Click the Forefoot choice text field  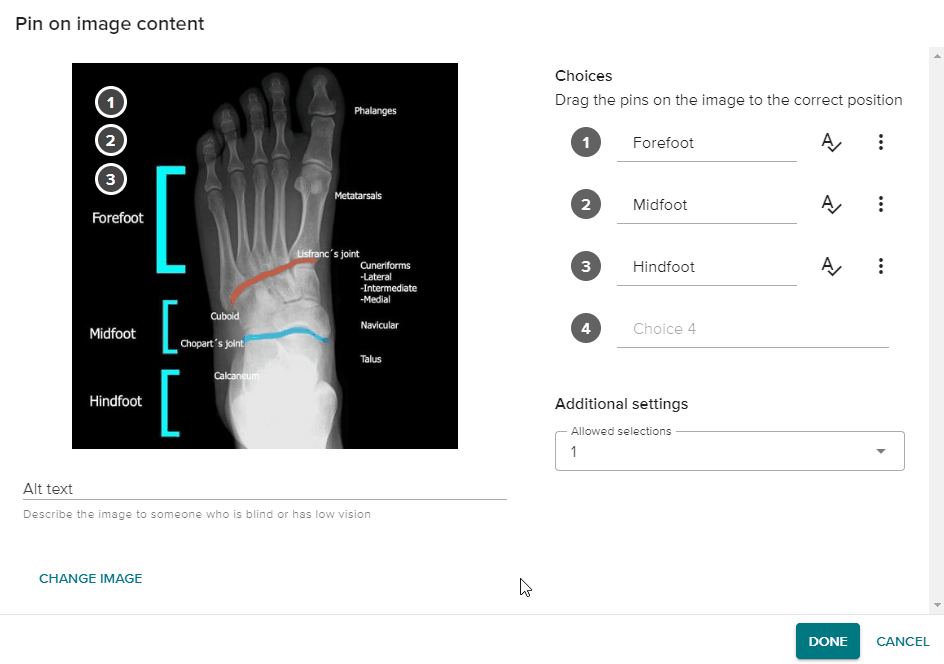click(707, 144)
